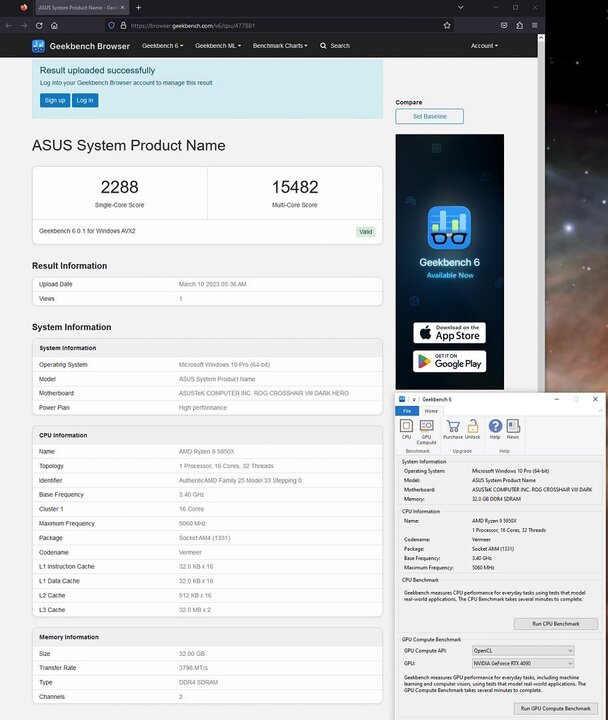Bookmark this page with the star icon
The image size is (608, 720).
coord(446,25)
